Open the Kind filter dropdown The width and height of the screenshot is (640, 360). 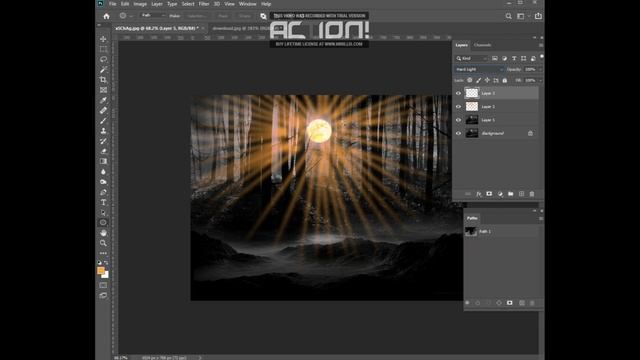[471, 58]
